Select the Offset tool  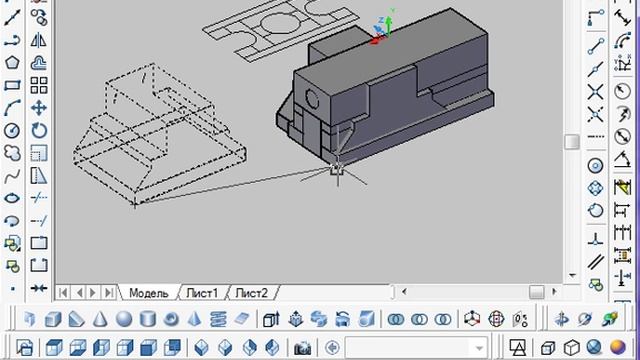(x=39, y=63)
